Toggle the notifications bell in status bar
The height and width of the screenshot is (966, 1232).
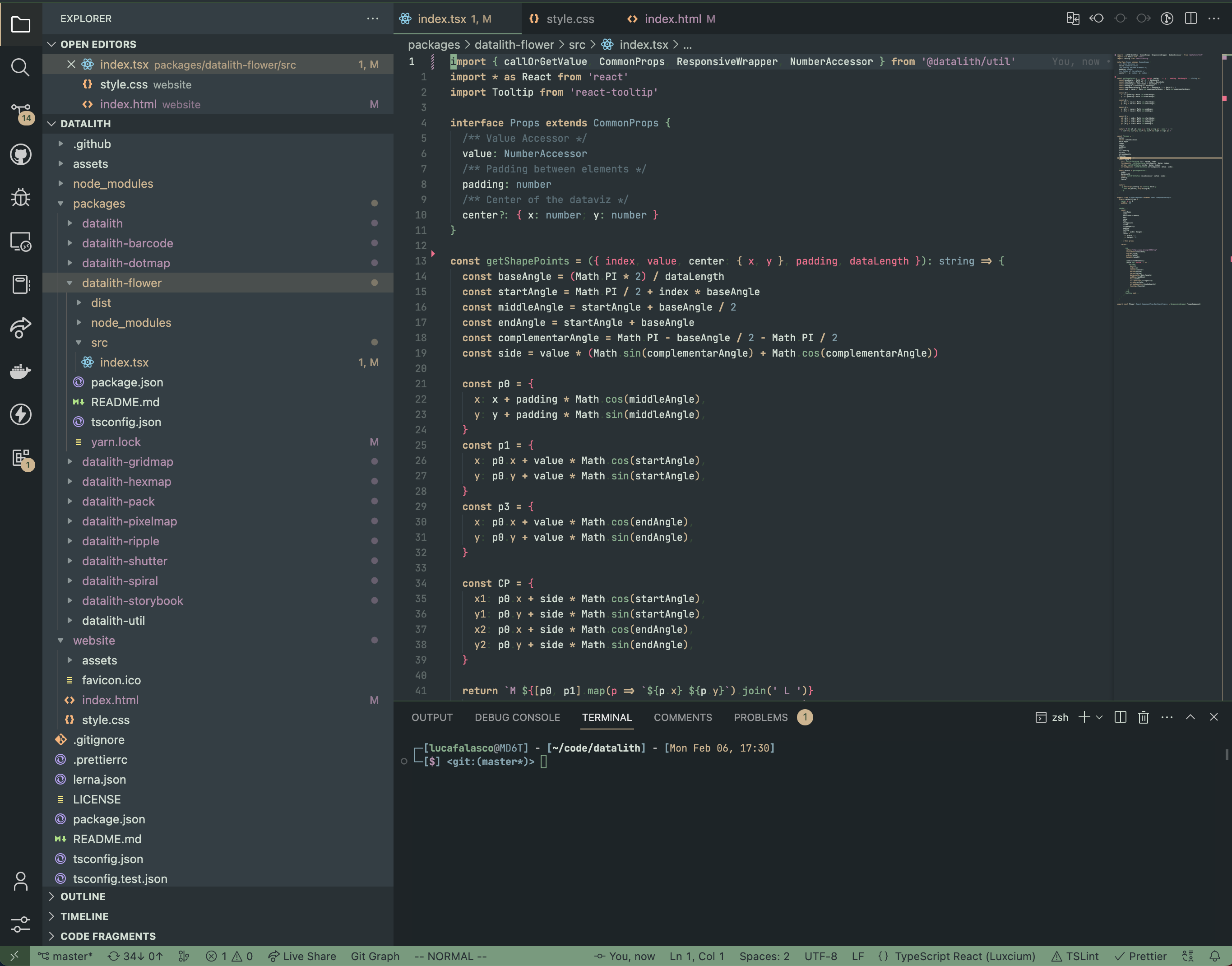pyautogui.click(x=1214, y=957)
